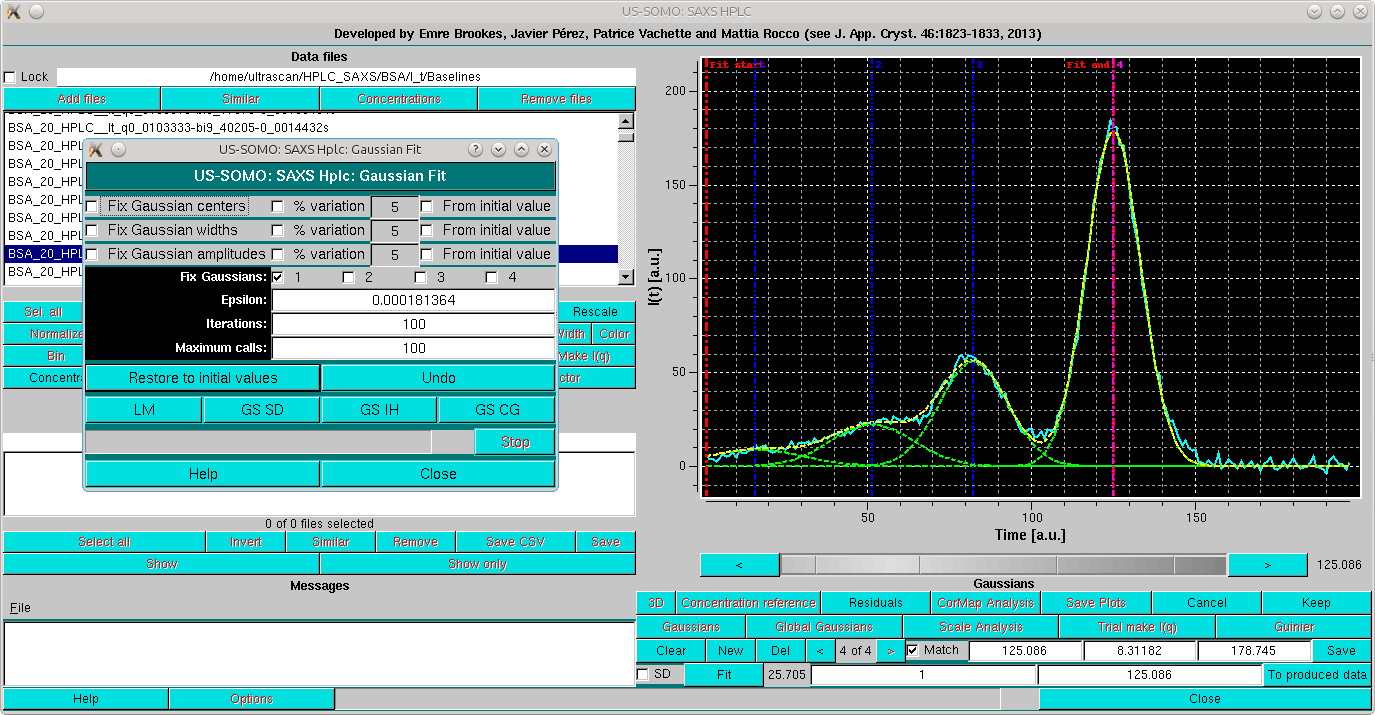Select file BSA_20_HPLC__It_q0_0103333-bi9_40205-0_0014432s
Image resolution: width=1375 pixels, height=715 pixels.
pyautogui.click(x=168, y=128)
